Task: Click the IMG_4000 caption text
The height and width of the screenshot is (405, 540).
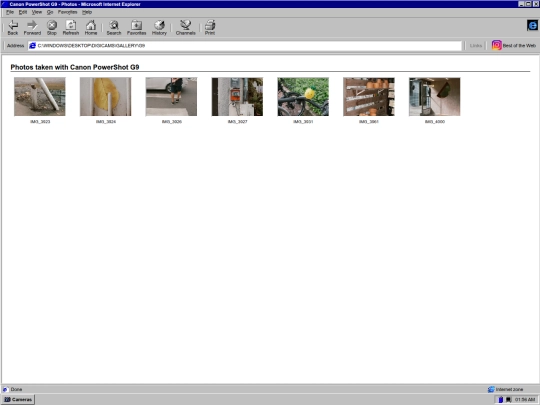Action: click(x=435, y=122)
